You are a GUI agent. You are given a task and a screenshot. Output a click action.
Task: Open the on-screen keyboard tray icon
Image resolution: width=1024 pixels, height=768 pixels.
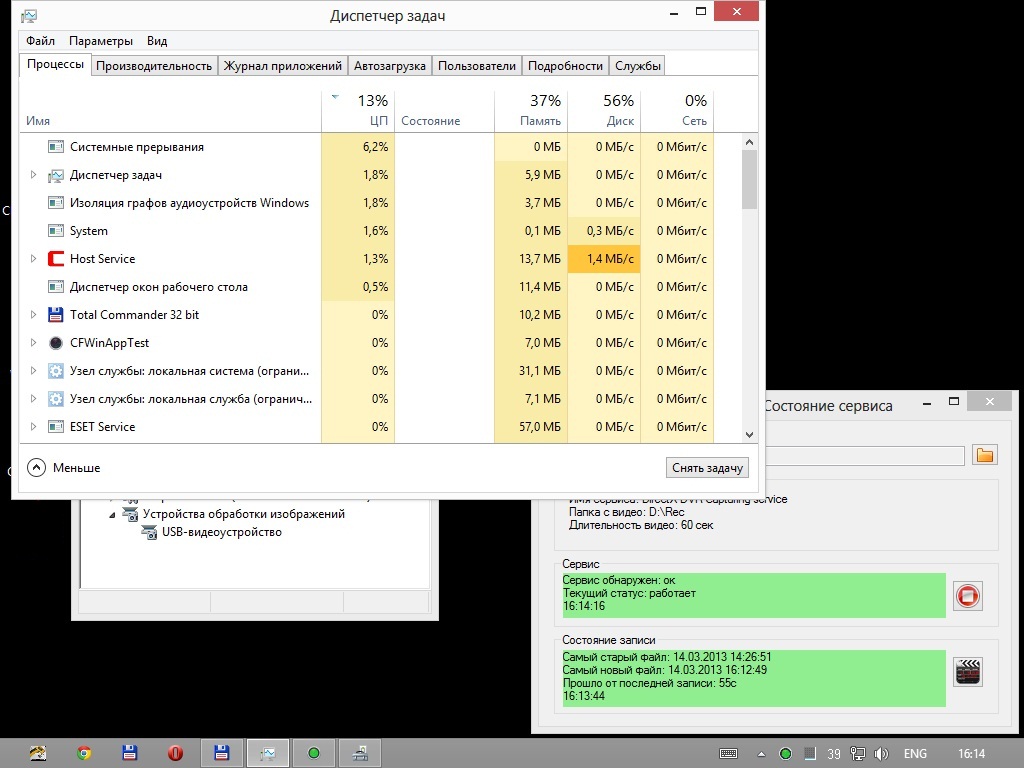click(729, 754)
